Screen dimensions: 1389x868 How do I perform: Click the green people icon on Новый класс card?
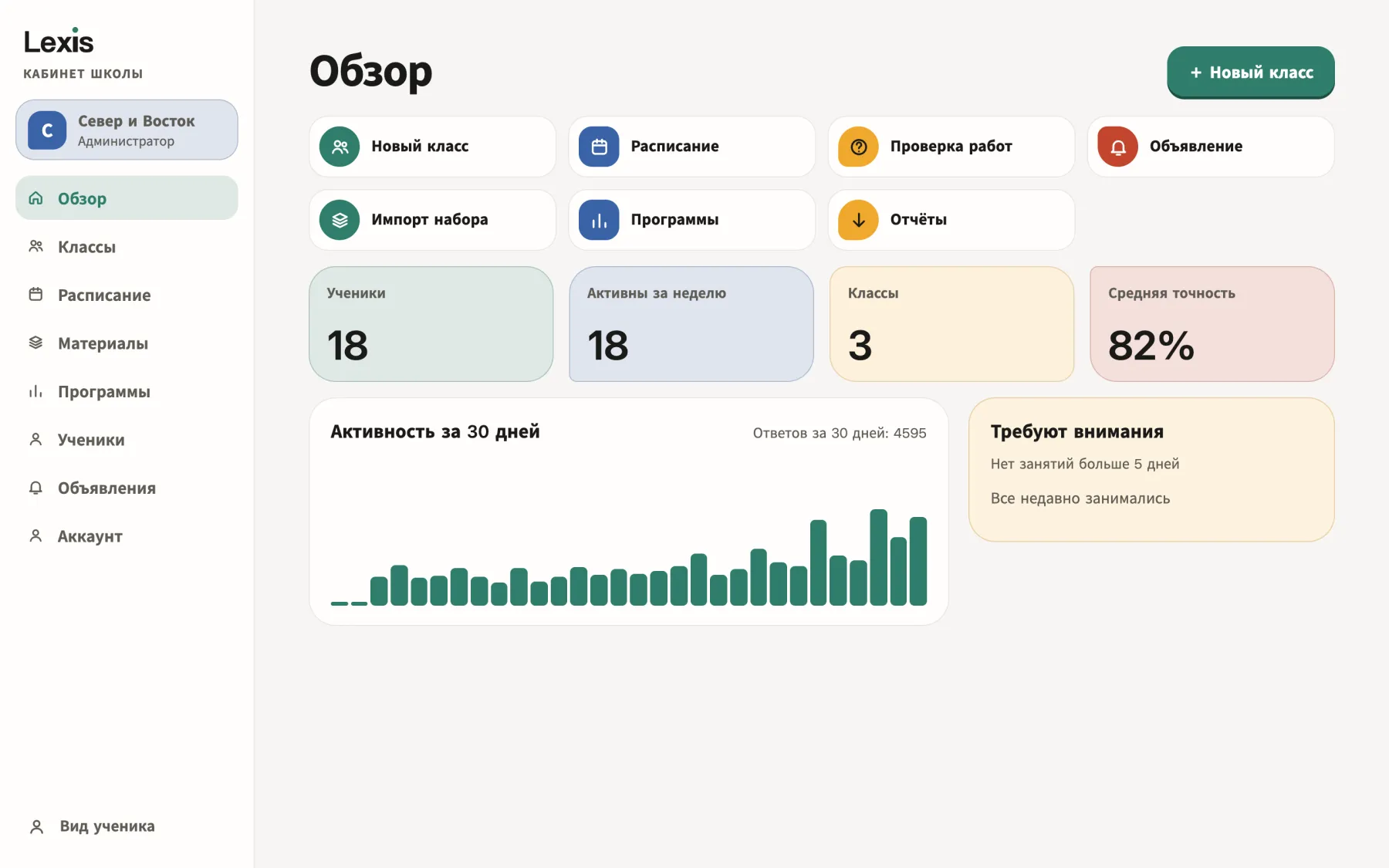click(x=340, y=147)
